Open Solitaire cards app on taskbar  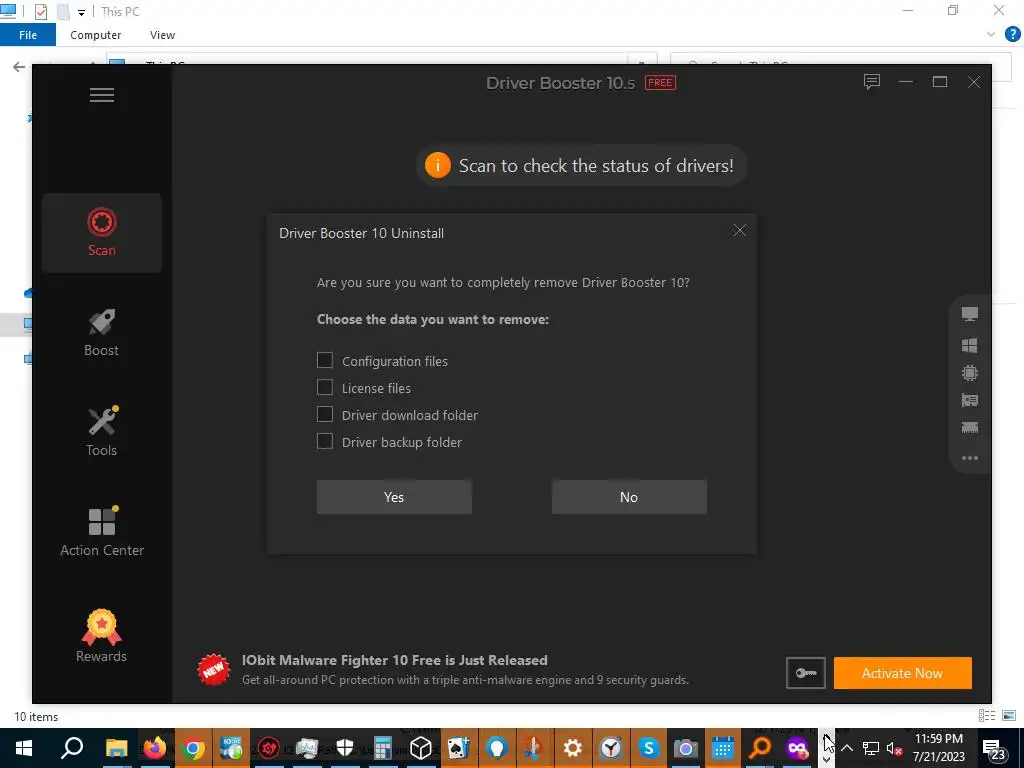[458, 748]
